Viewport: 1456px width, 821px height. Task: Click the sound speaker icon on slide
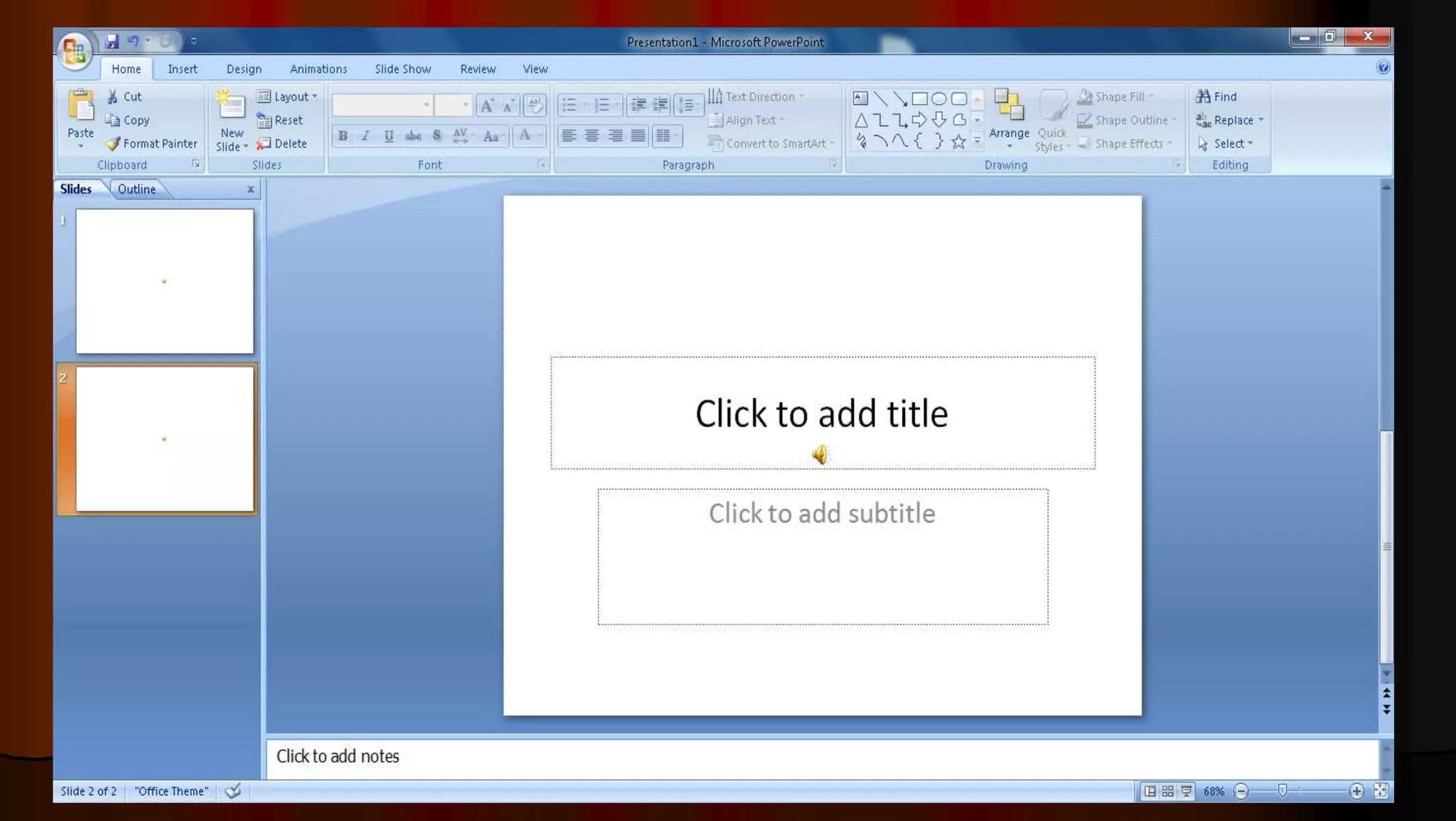point(820,454)
